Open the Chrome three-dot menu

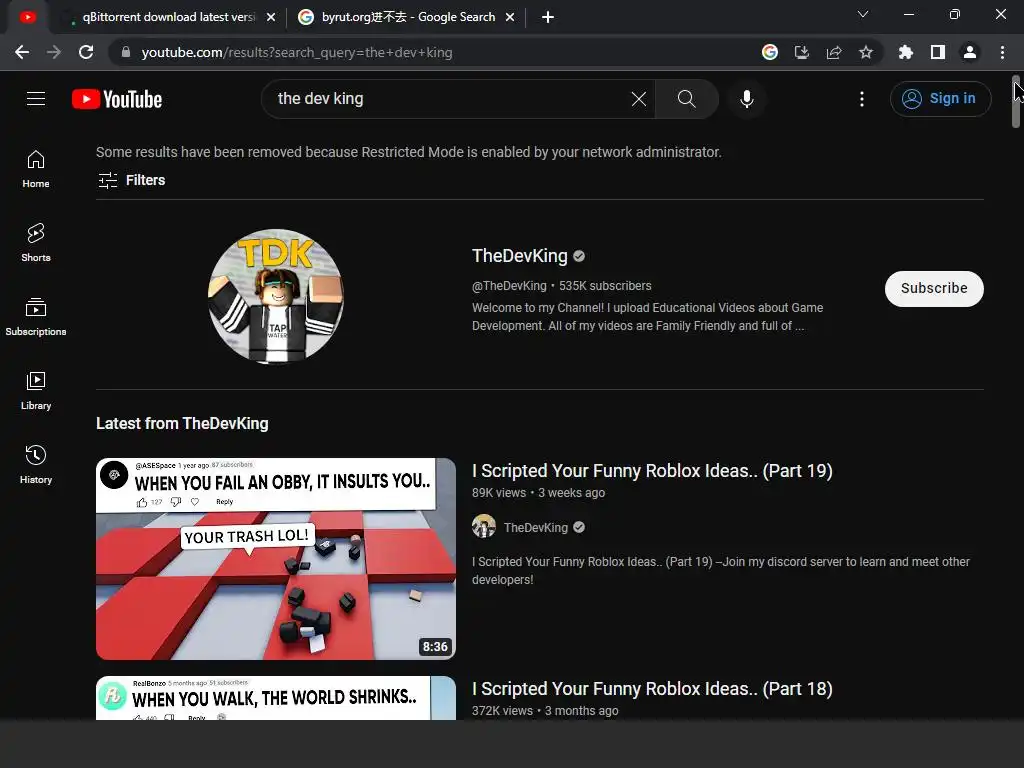pyautogui.click(x=1002, y=52)
